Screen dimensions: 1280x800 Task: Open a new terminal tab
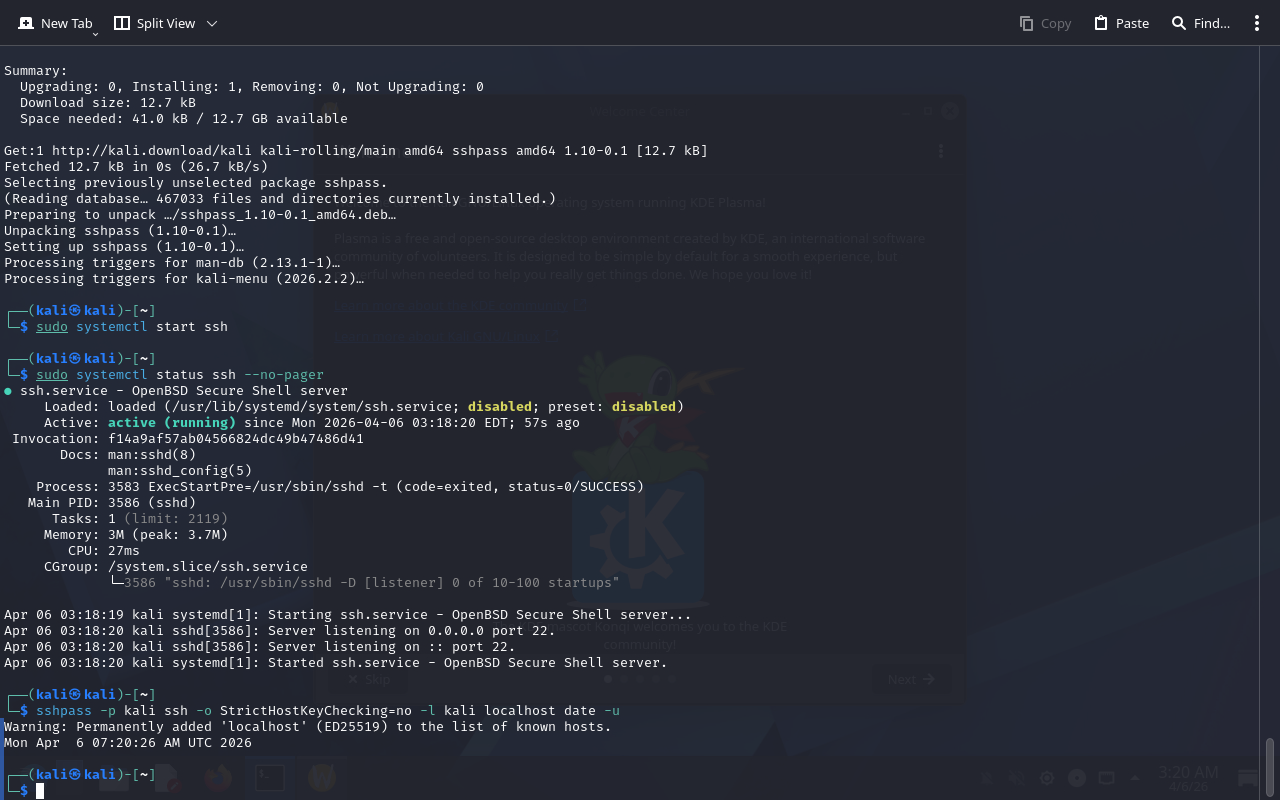pos(55,23)
